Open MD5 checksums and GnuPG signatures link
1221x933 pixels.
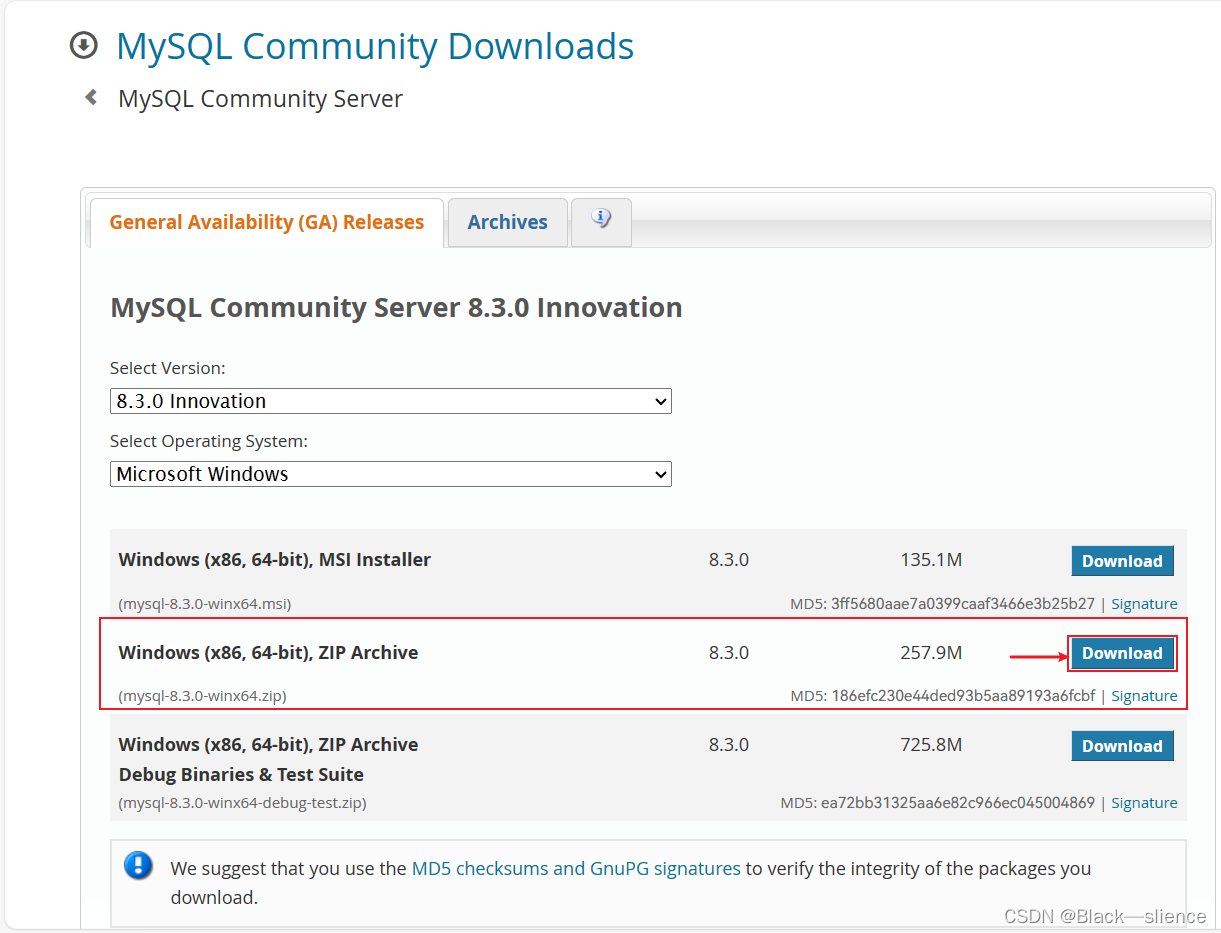point(576,868)
